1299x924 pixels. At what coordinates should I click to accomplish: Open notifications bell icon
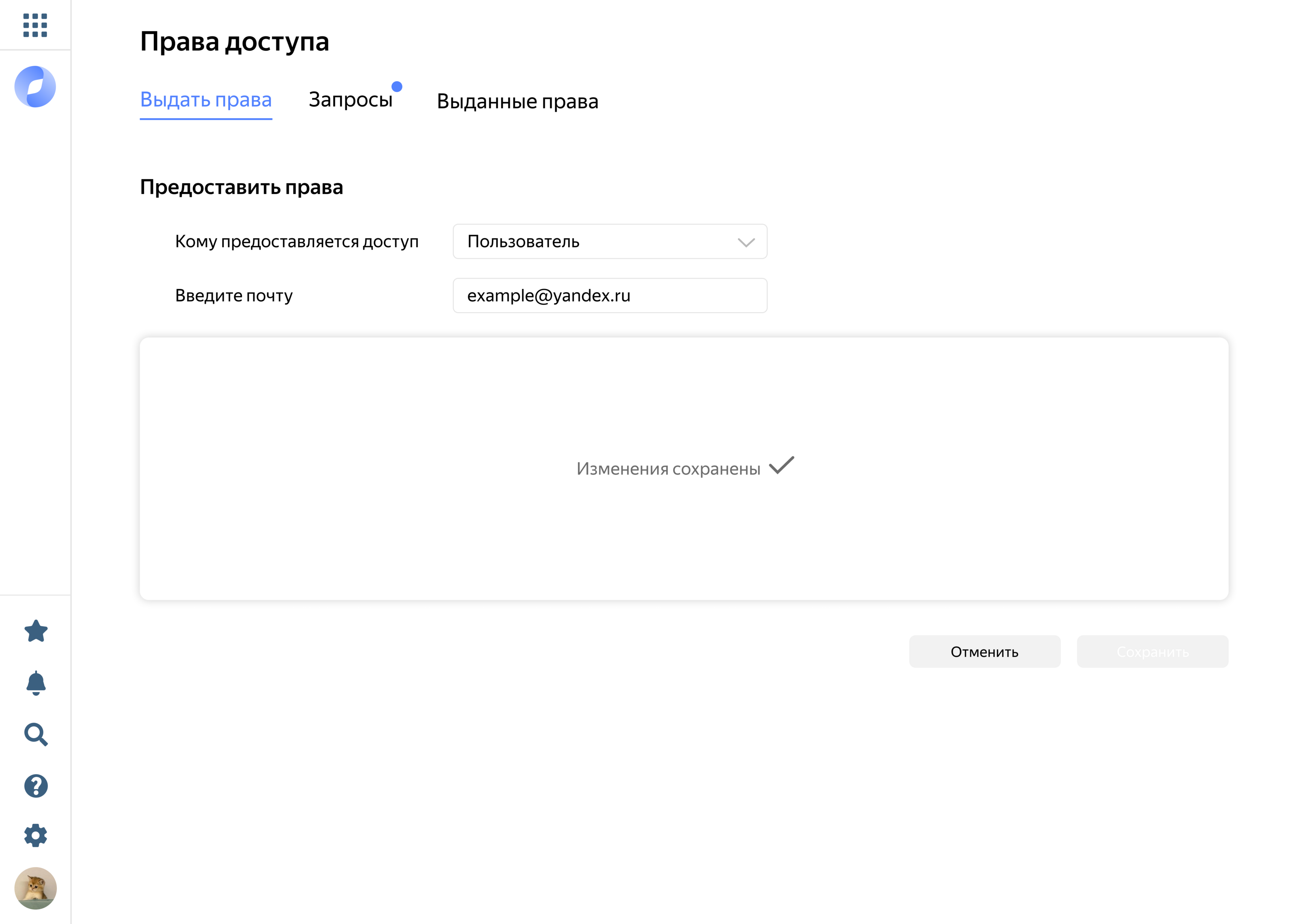(x=36, y=682)
